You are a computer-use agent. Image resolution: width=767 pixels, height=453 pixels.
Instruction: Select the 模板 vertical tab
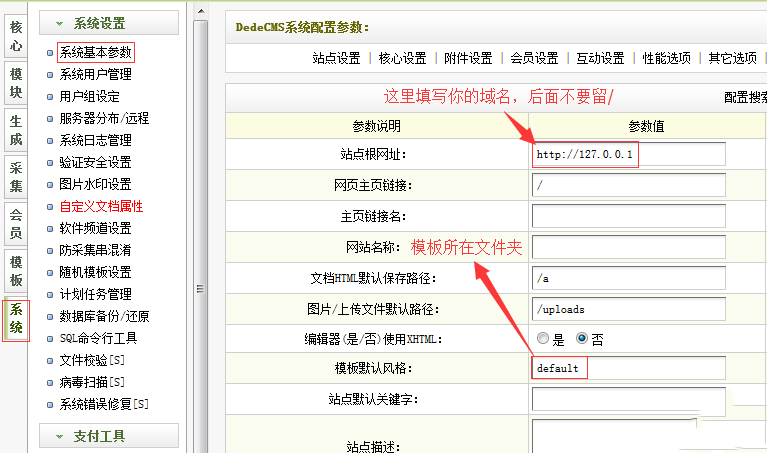pos(16,272)
